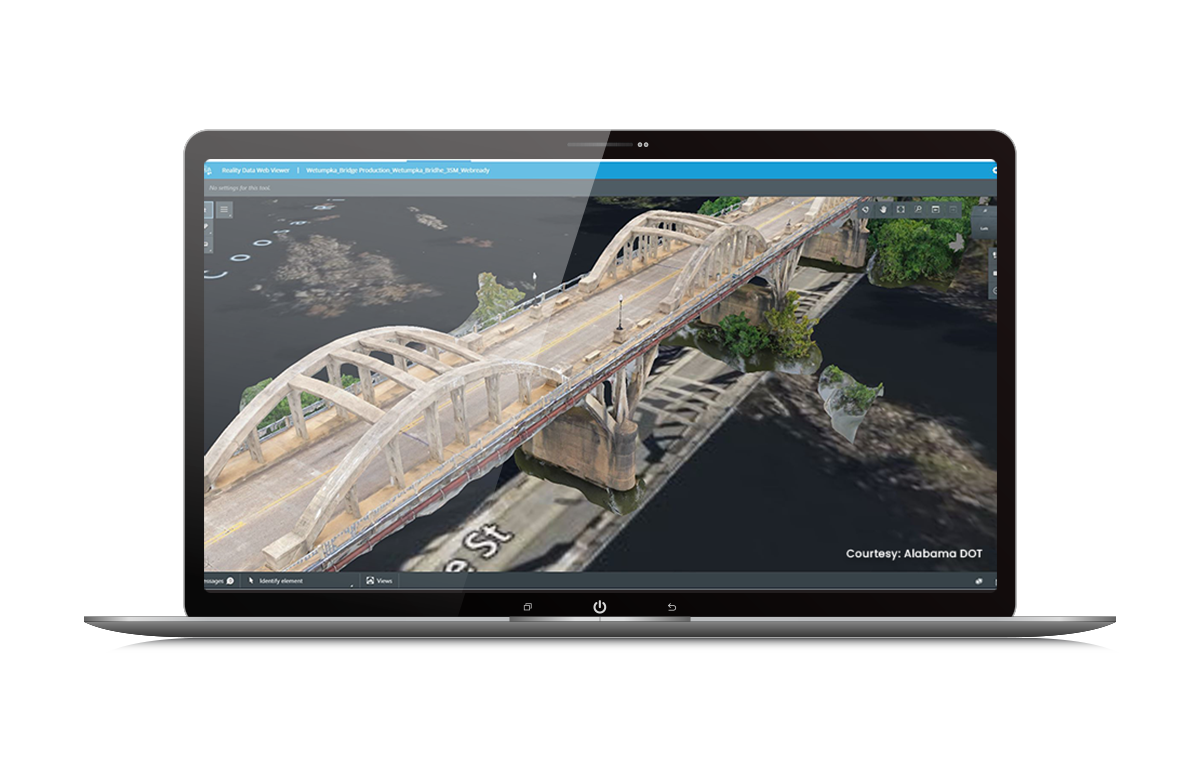Expand the panel icon at bottom-right corner

coord(978,580)
